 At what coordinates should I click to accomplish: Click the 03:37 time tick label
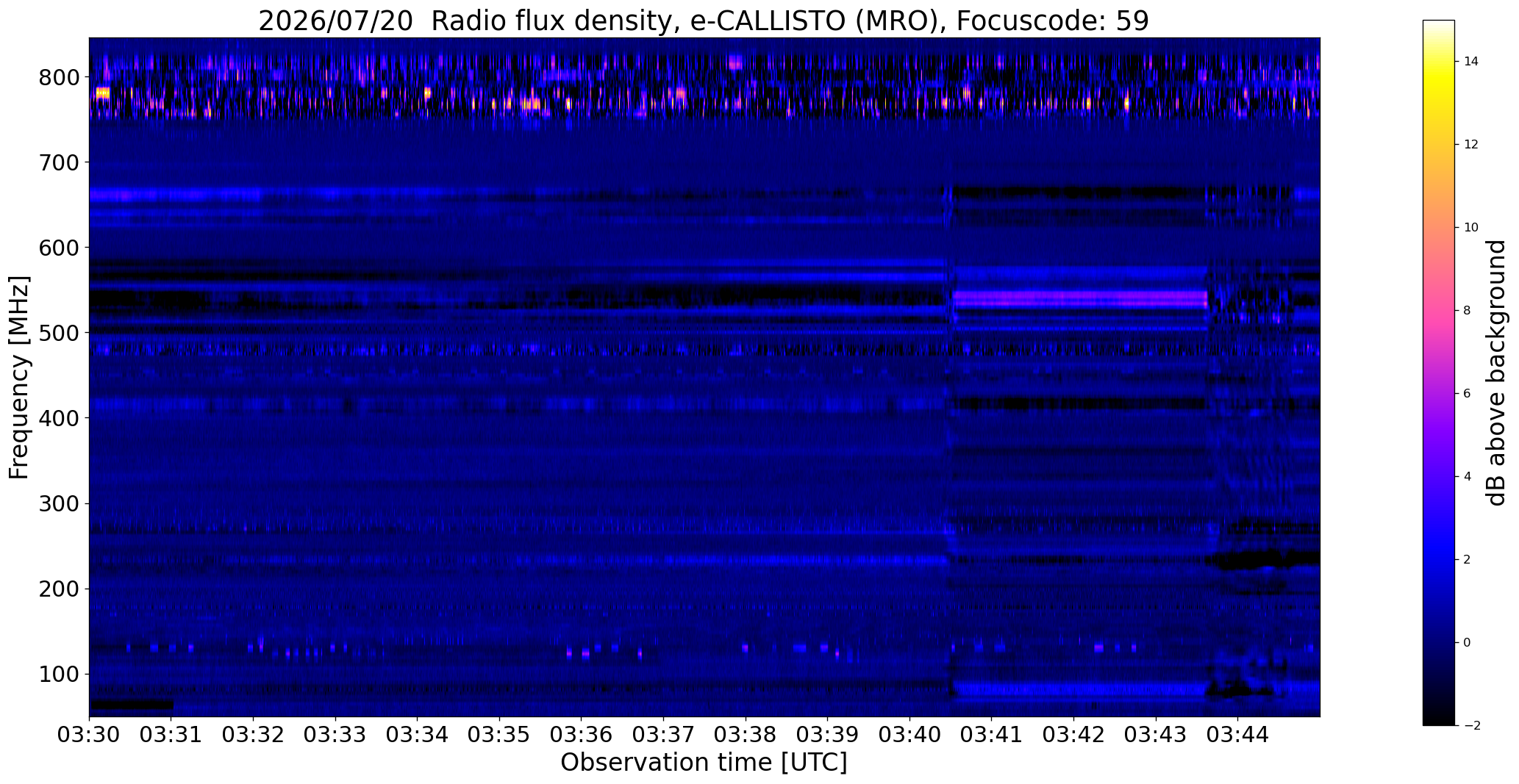(x=664, y=735)
